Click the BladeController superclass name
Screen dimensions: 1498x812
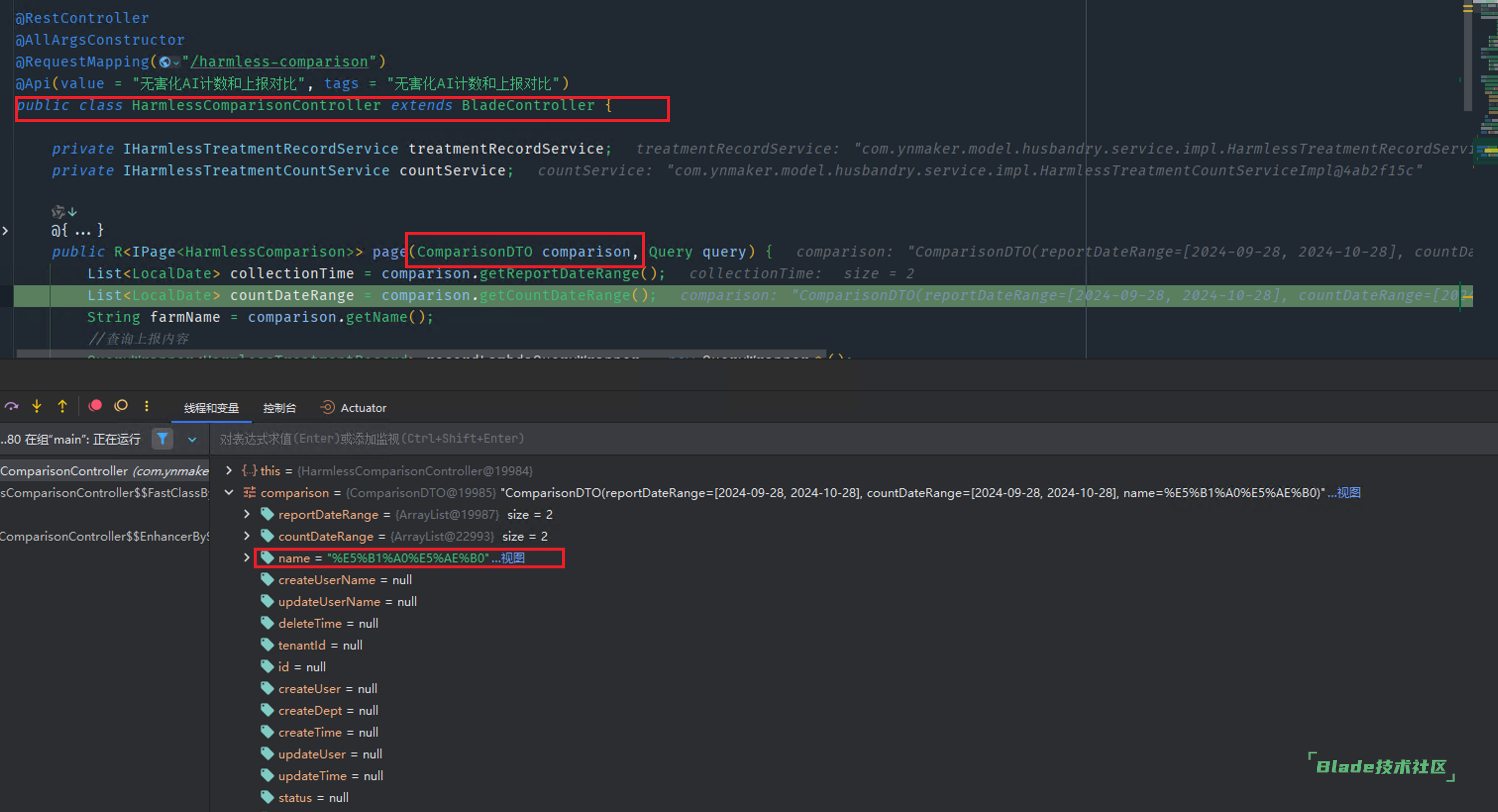tap(528, 105)
